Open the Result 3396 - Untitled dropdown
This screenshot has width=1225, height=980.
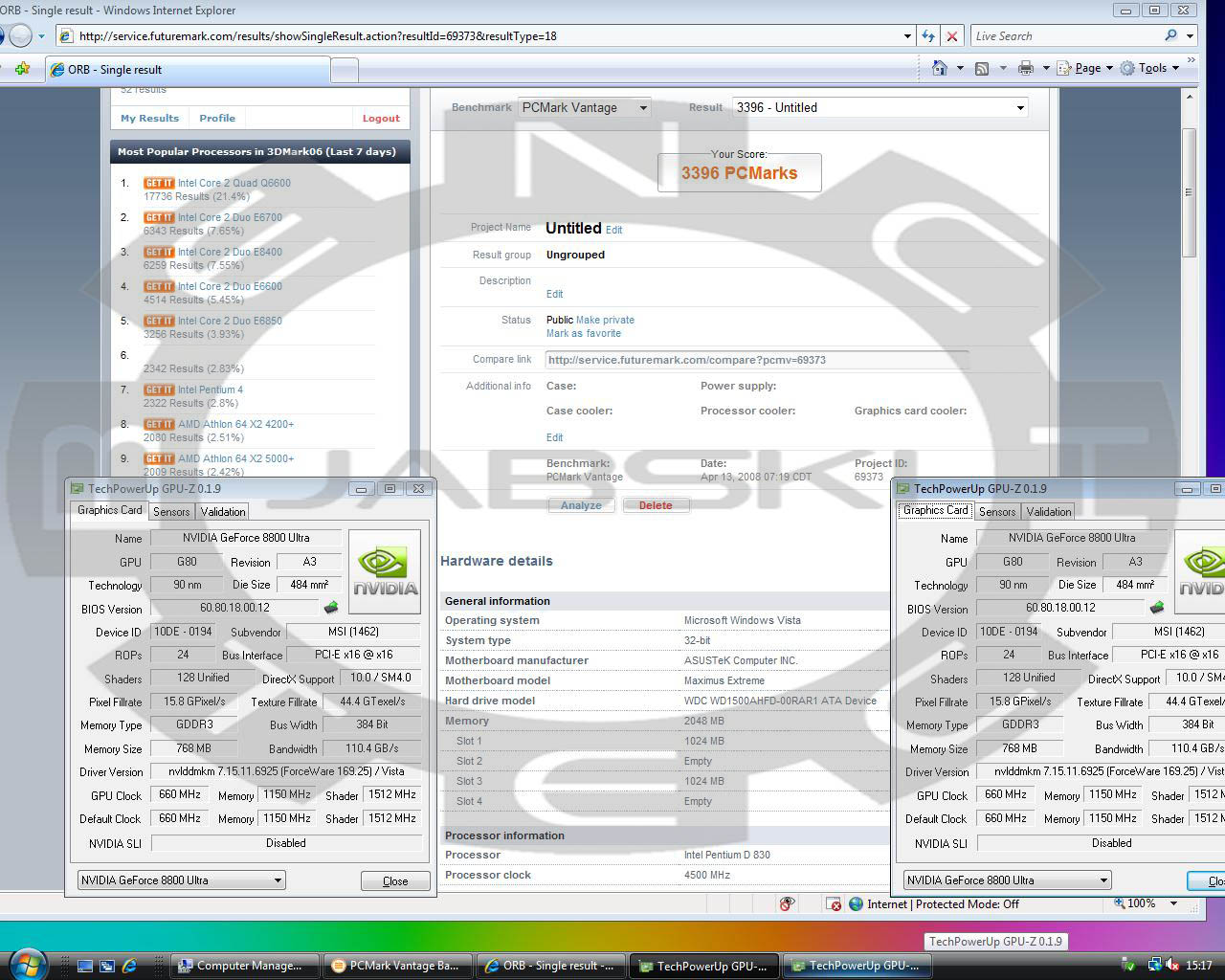point(880,108)
